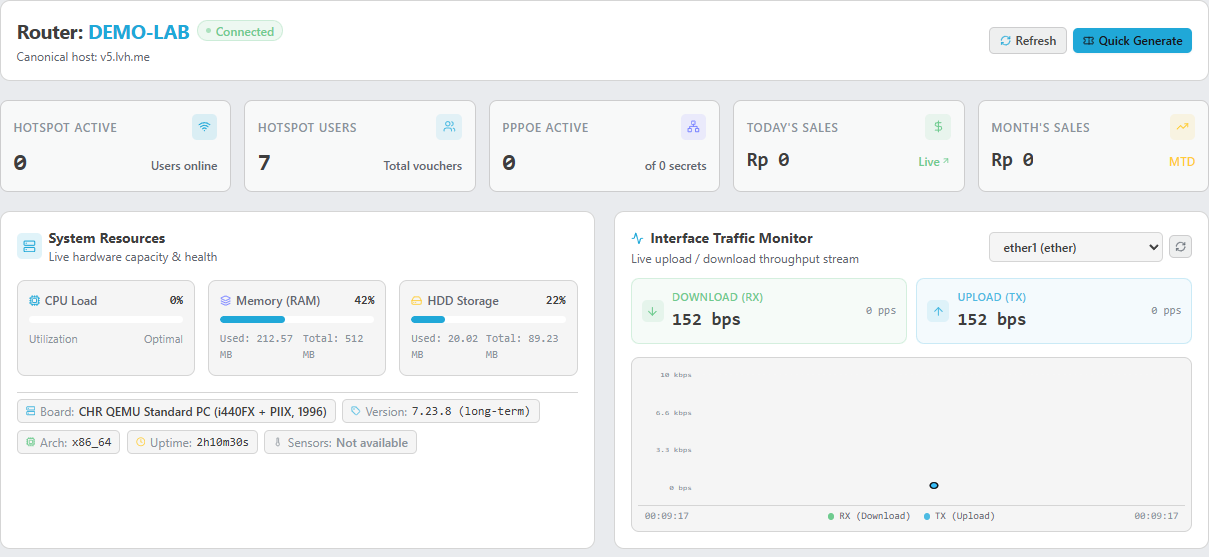Click the Version 7.23.8 (long-term) chip
The height and width of the screenshot is (557, 1209).
click(x=441, y=411)
